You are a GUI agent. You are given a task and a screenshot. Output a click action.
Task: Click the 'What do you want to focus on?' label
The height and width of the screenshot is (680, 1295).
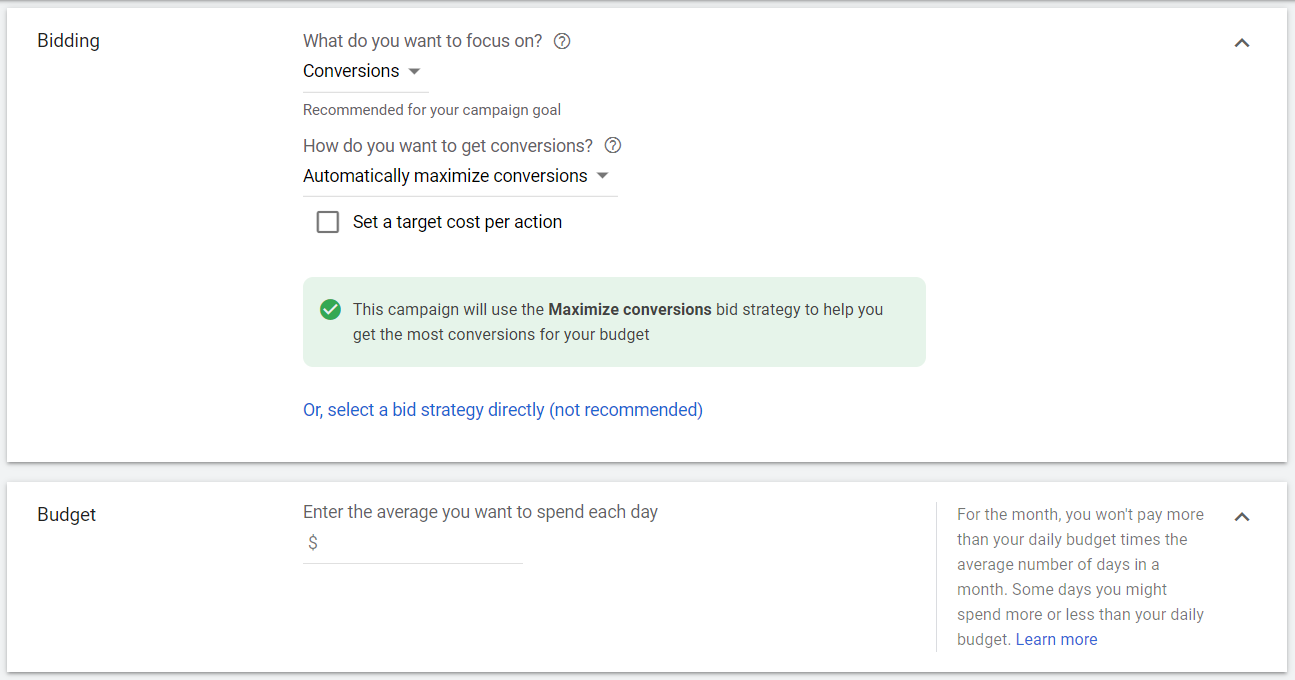pos(423,41)
